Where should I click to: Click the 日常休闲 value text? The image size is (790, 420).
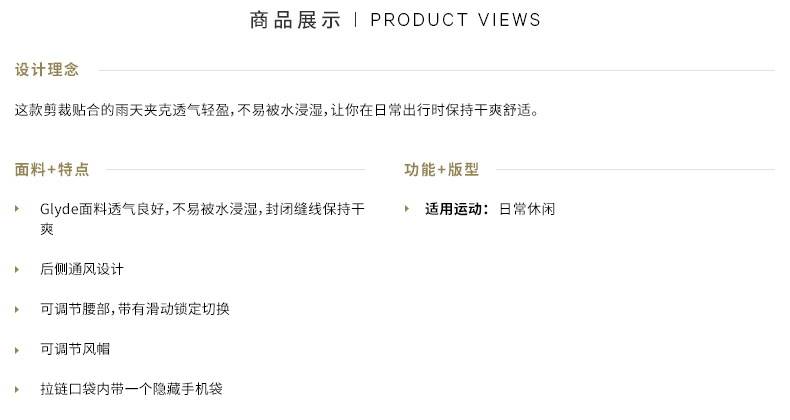[x=527, y=208]
